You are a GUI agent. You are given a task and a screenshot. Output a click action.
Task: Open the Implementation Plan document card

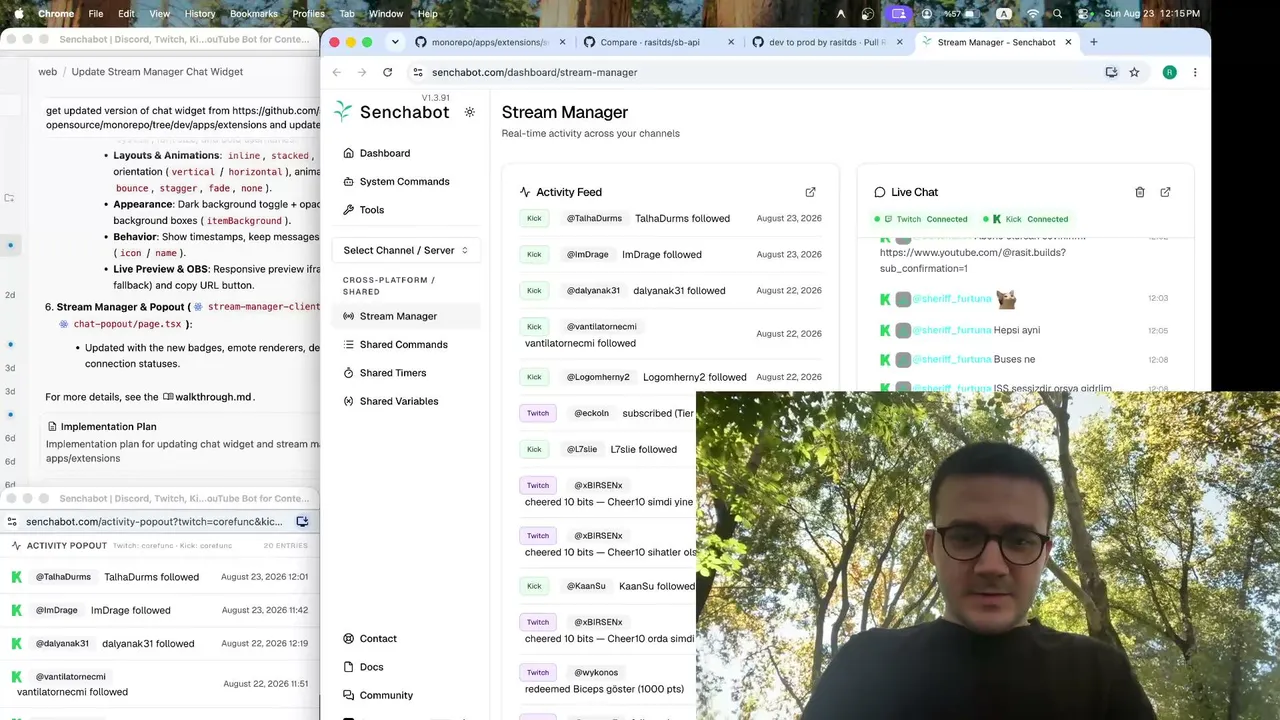coord(183,441)
